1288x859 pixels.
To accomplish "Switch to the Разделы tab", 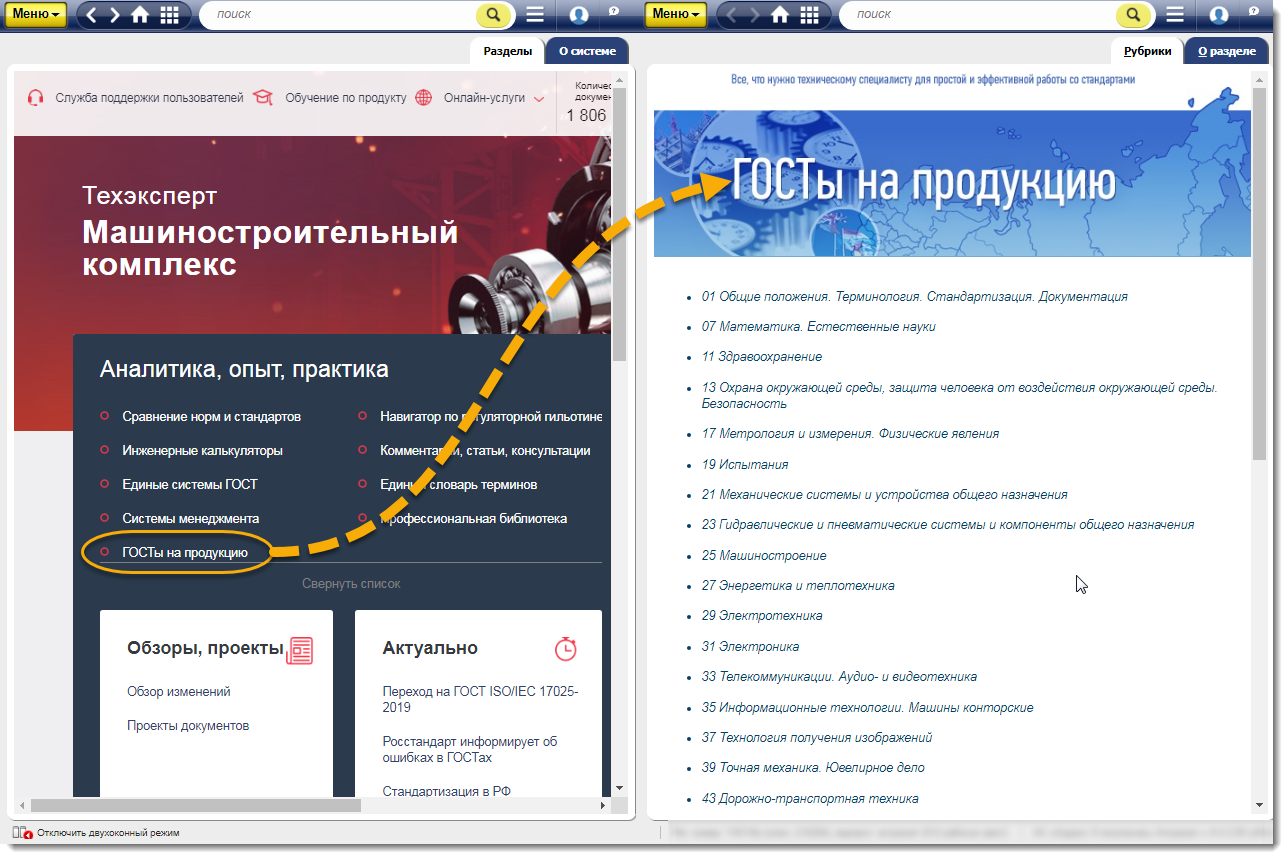I will point(507,51).
